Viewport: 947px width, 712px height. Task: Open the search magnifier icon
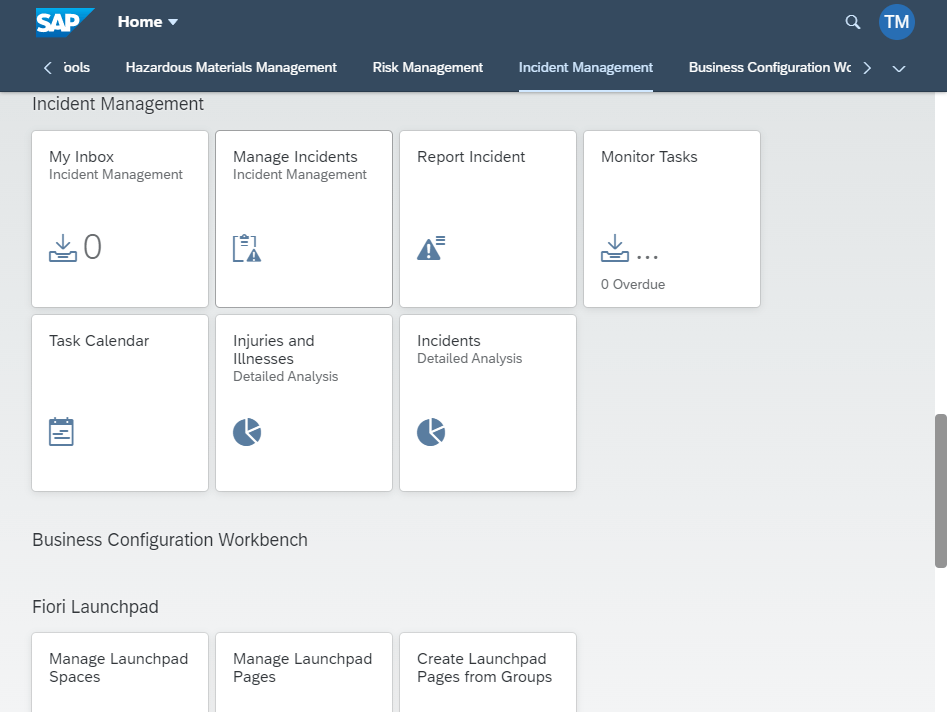[852, 22]
